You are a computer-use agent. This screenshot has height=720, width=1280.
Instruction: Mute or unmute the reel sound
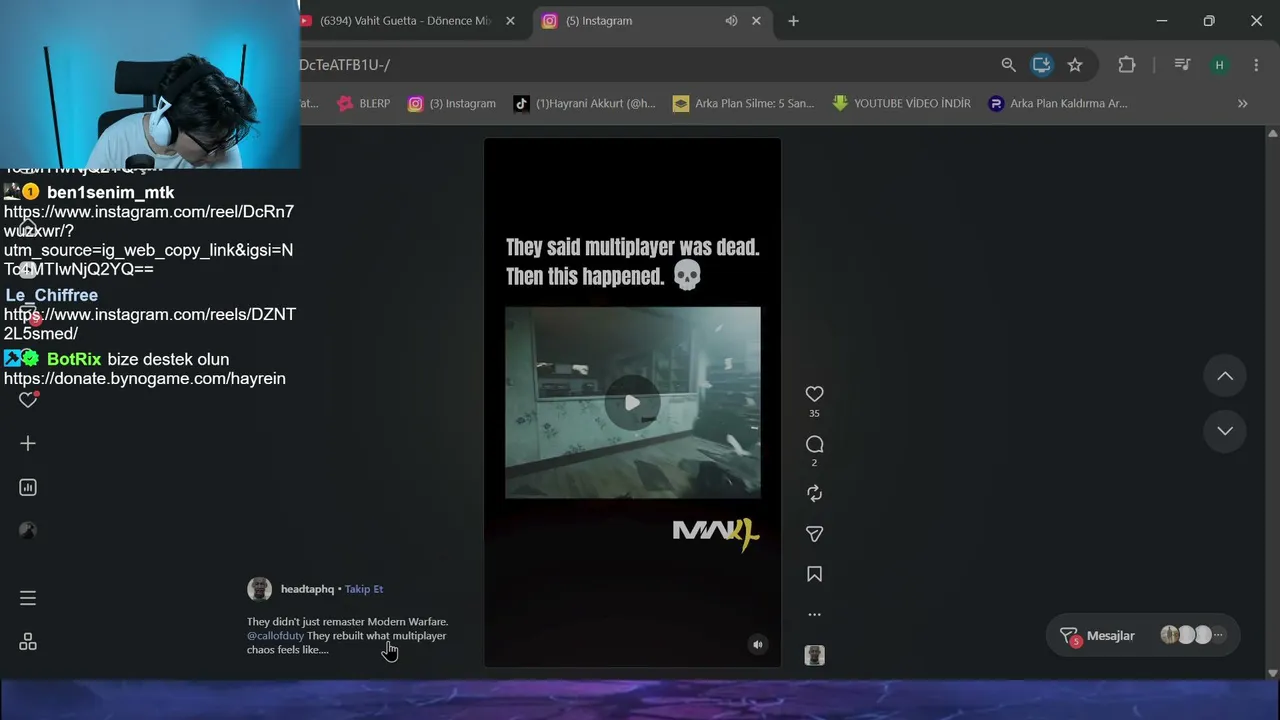[757, 645]
